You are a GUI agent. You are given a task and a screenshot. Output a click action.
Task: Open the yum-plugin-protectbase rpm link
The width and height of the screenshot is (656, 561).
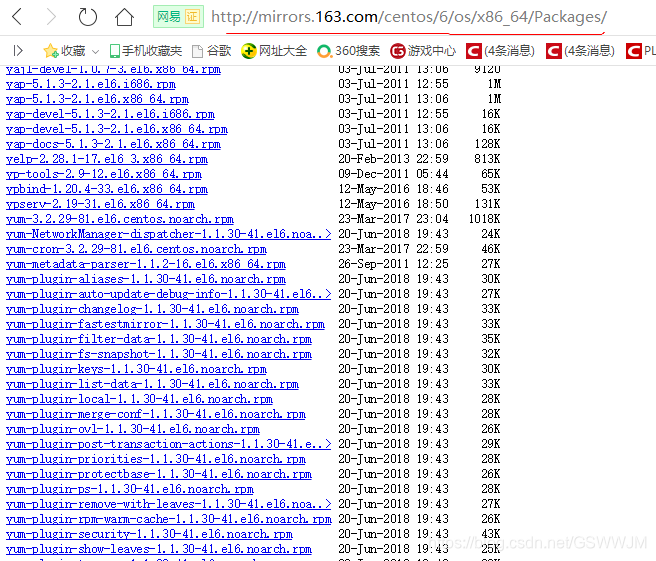tap(159, 474)
